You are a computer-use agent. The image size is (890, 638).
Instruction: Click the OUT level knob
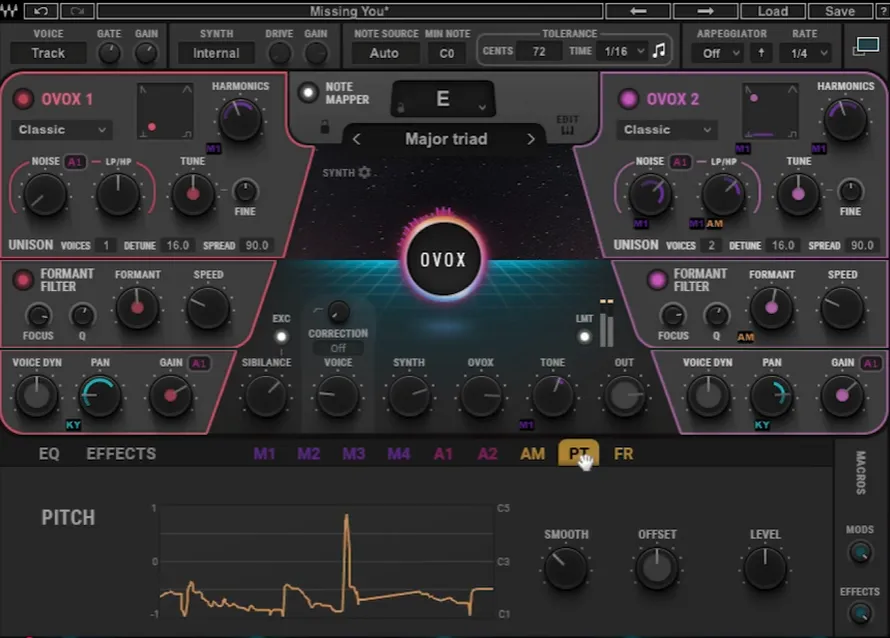(x=624, y=395)
